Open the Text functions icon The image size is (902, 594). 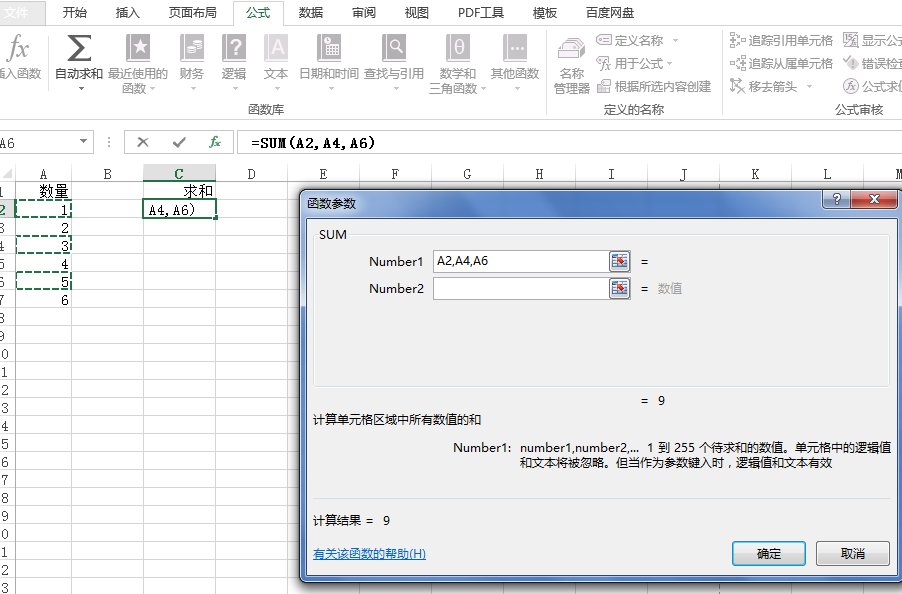(x=276, y=47)
